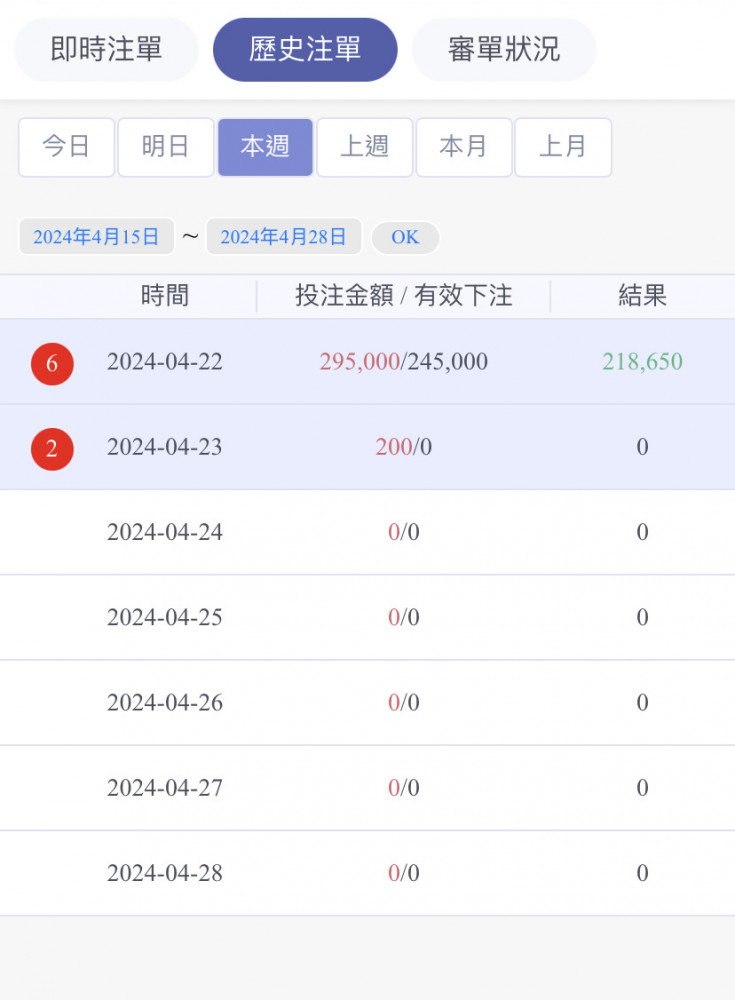Screen dimensions: 735x1000
Task: Open the 2024-04-22 bet record row
Action: tap(368, 362)
